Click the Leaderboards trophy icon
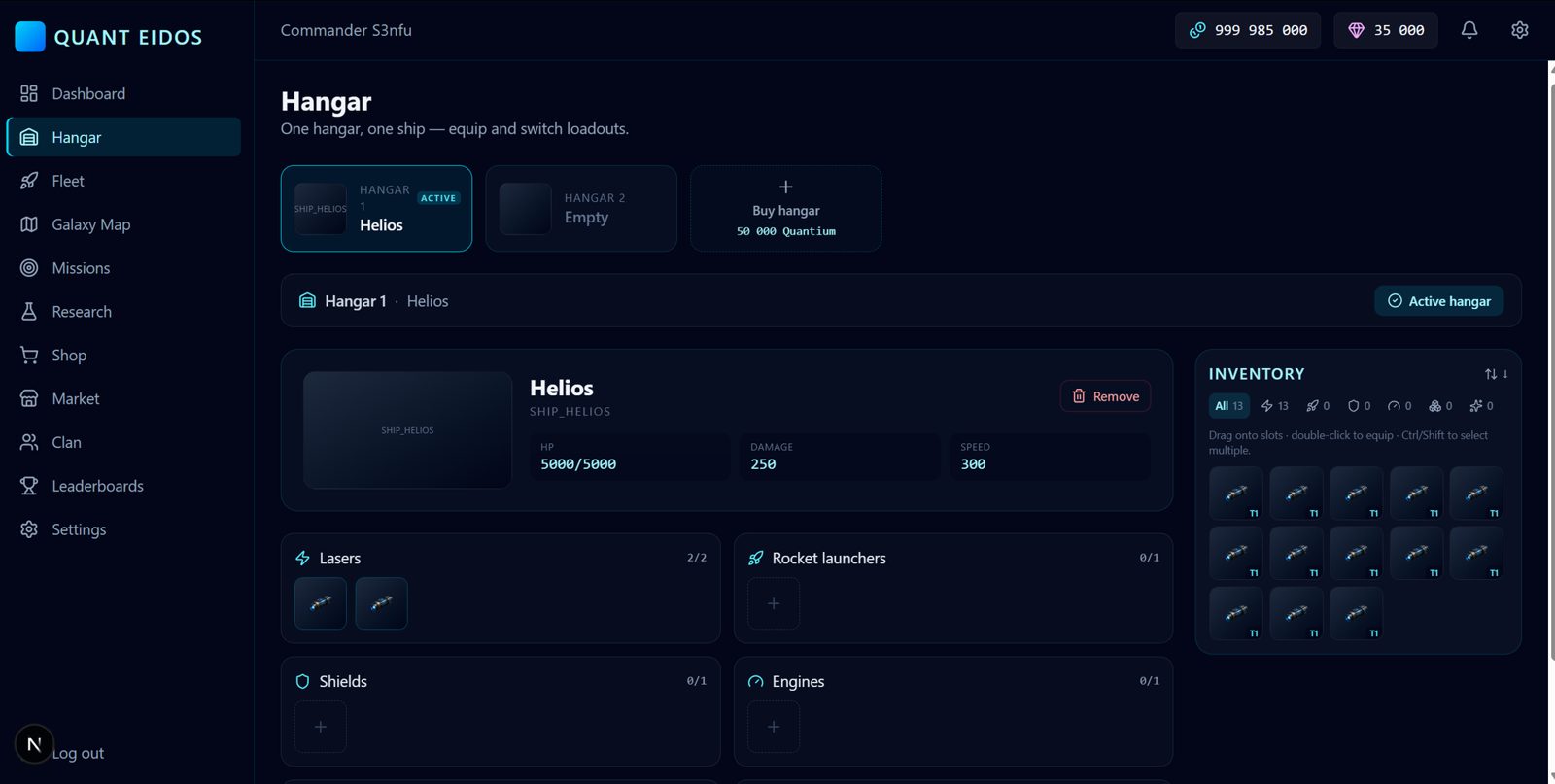This screenshot has width=1555, height=784. point(29,486)
